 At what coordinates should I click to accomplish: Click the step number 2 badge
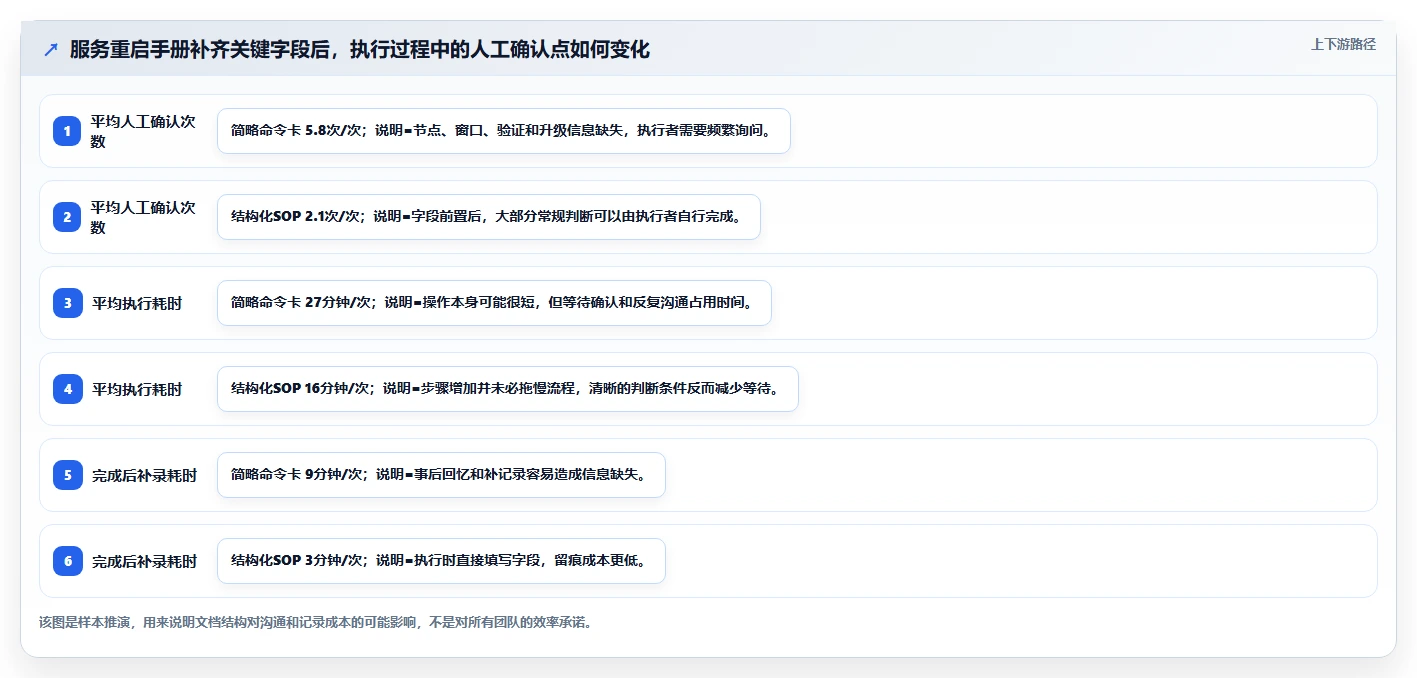[x=67, y=217]
